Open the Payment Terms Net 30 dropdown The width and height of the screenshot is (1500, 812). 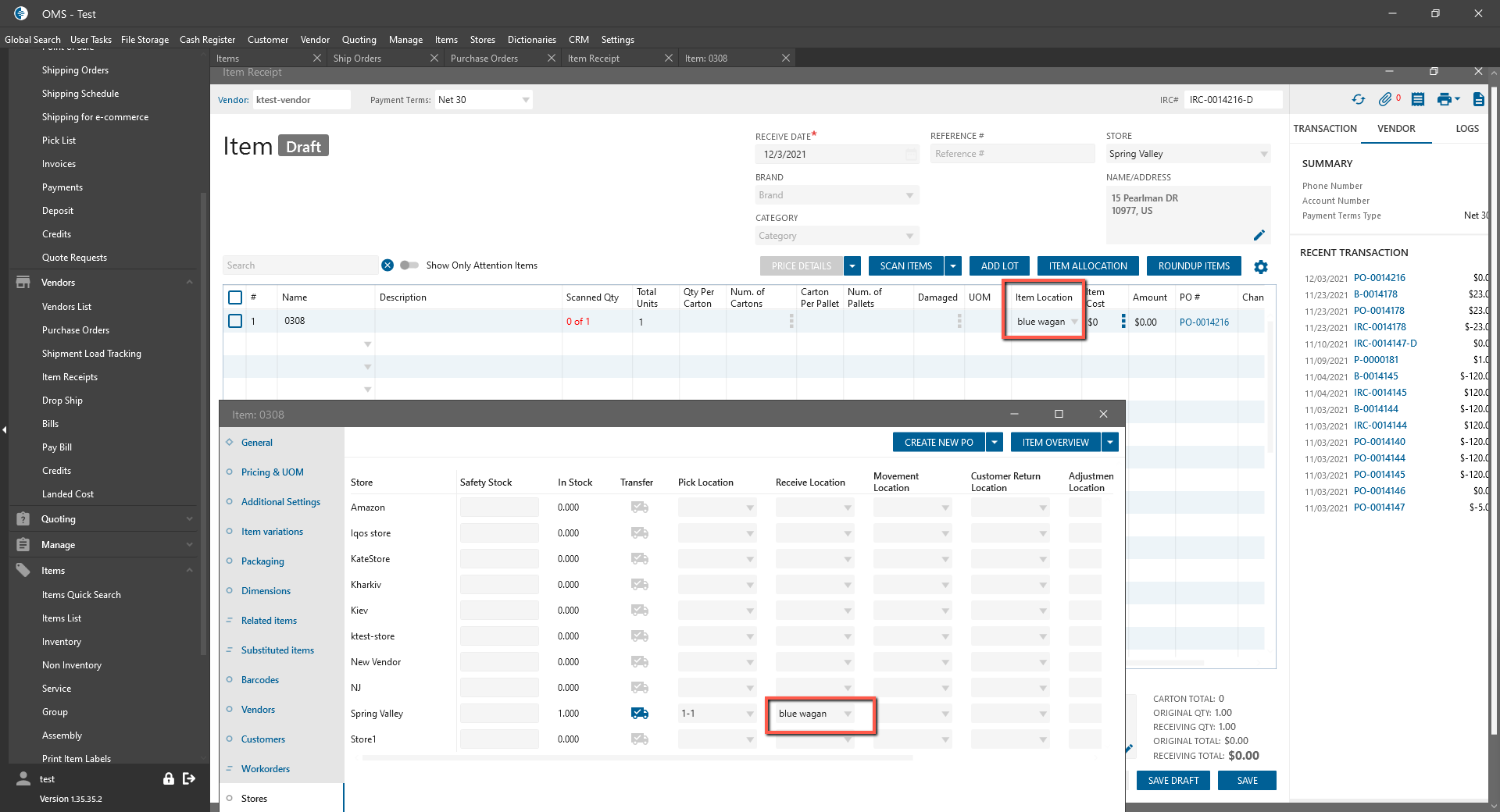pyautogui.click(x=525, y=100)
